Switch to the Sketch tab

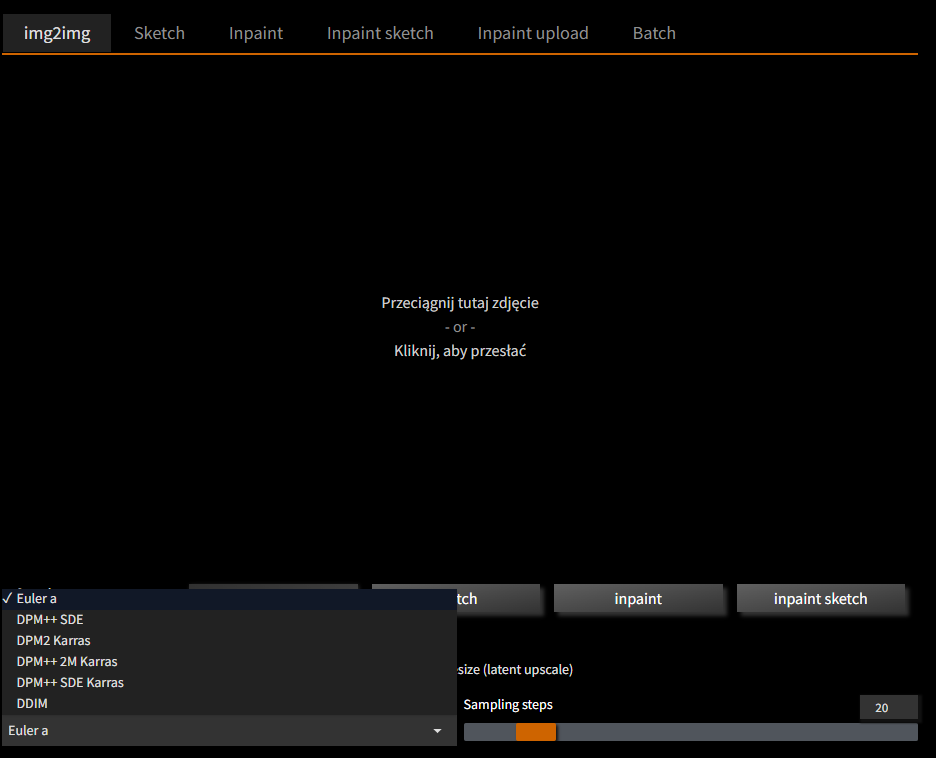pos(159,32)
